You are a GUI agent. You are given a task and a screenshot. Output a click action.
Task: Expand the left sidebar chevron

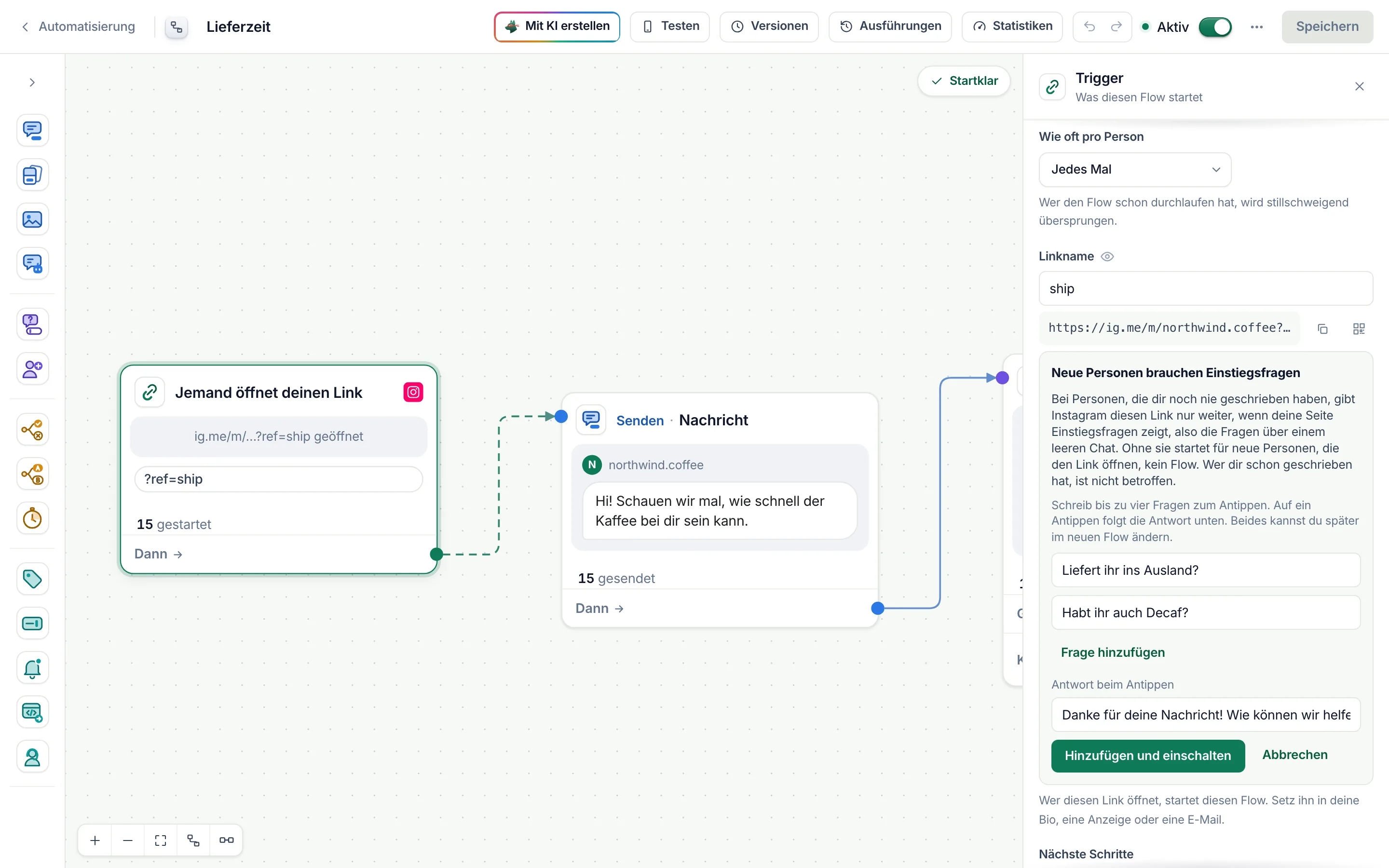(32, 82)
